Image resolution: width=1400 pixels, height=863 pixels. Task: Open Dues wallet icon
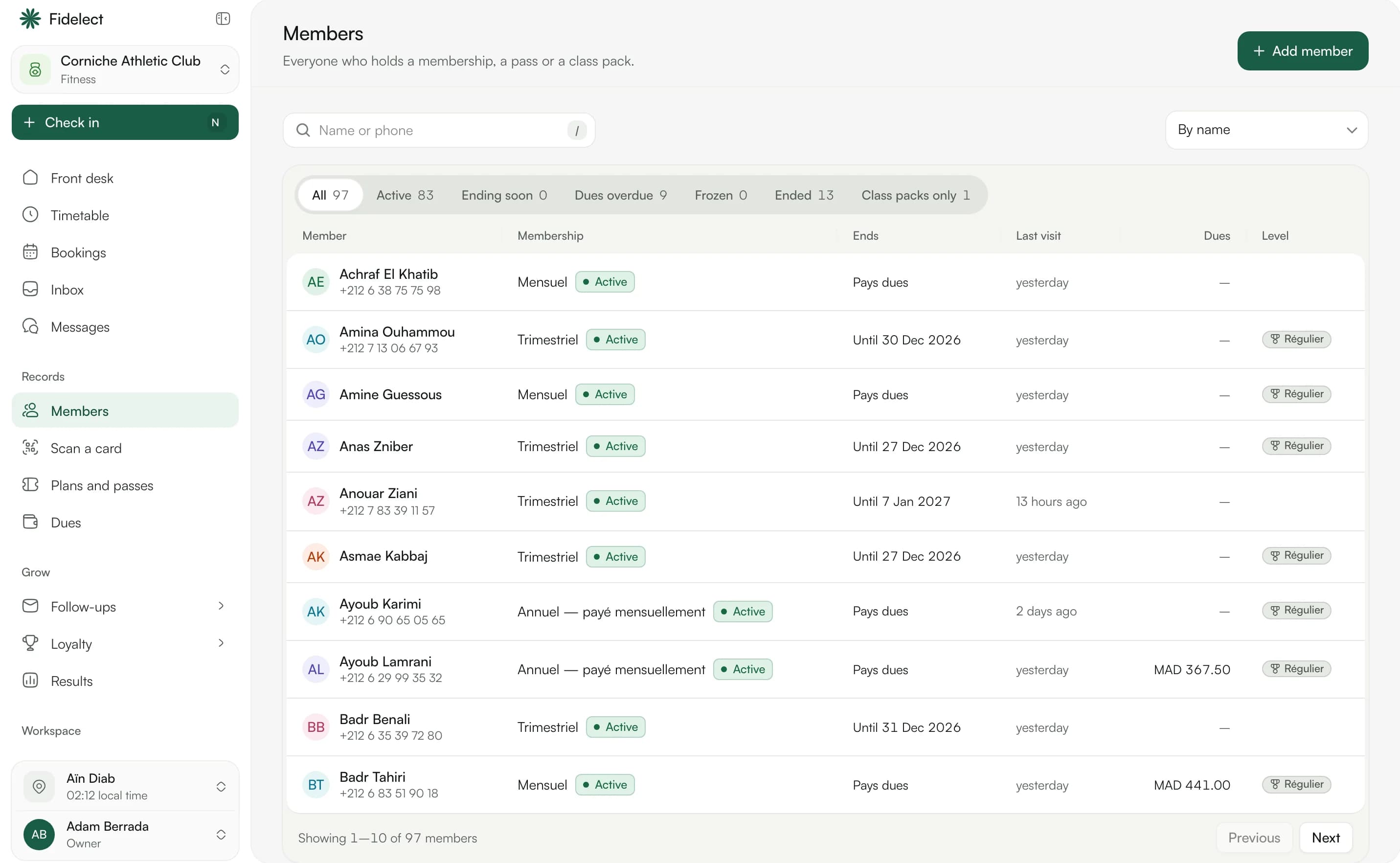click(x=30, y=522)
